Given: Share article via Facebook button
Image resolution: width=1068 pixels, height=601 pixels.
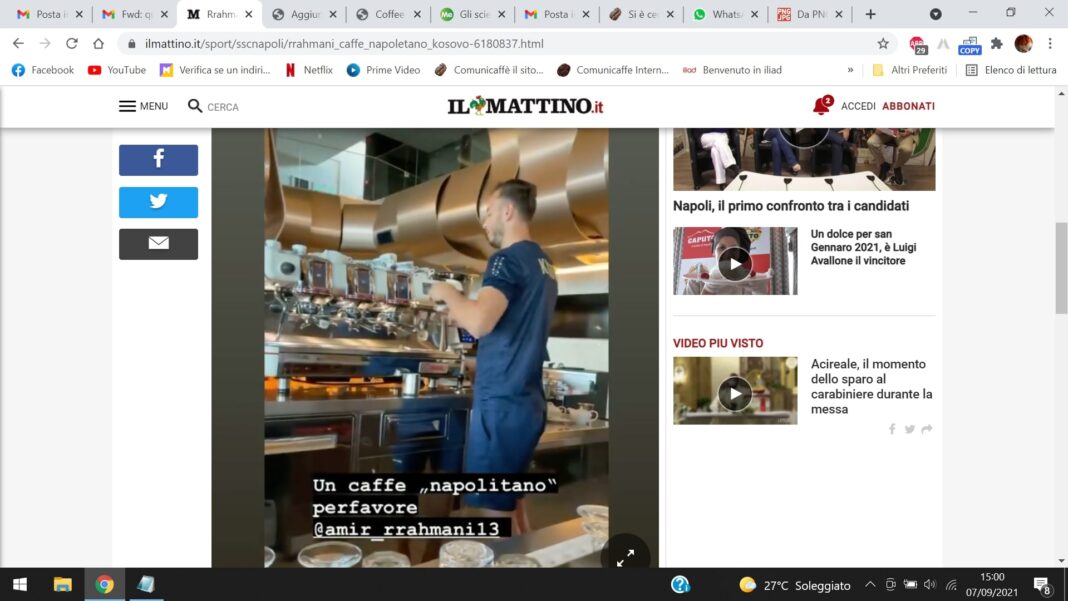Looking at the screenshot, I should coord(158,160).
